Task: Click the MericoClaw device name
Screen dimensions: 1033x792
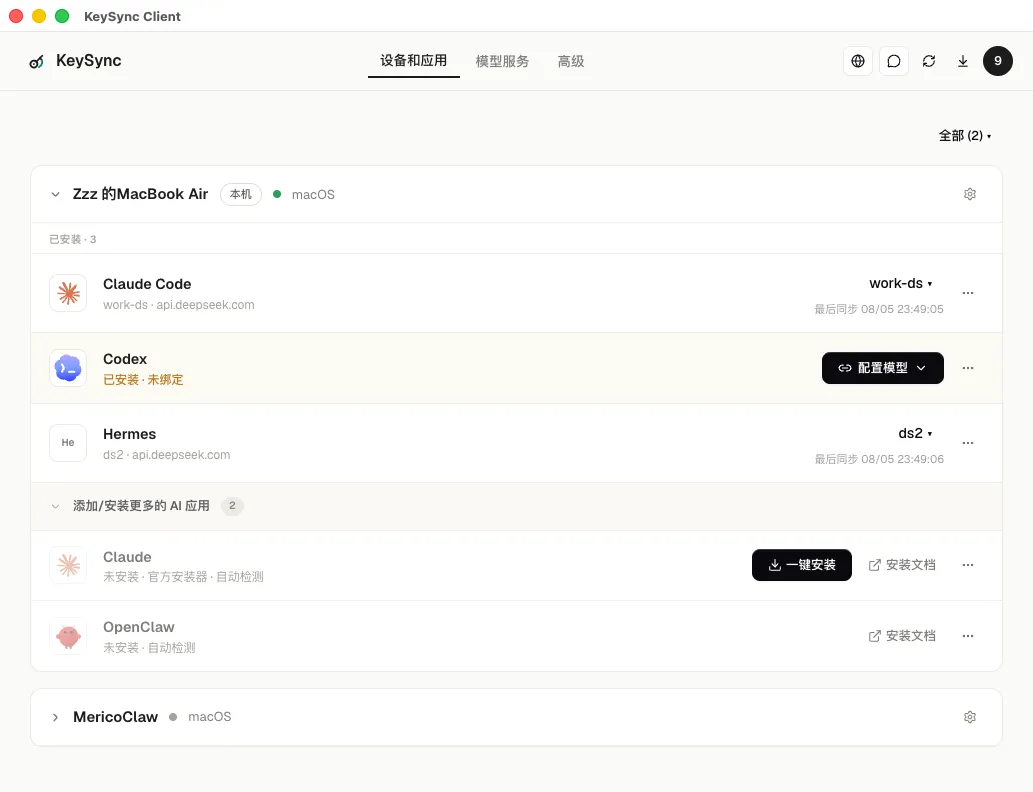Action: click(x=115, y=717)
